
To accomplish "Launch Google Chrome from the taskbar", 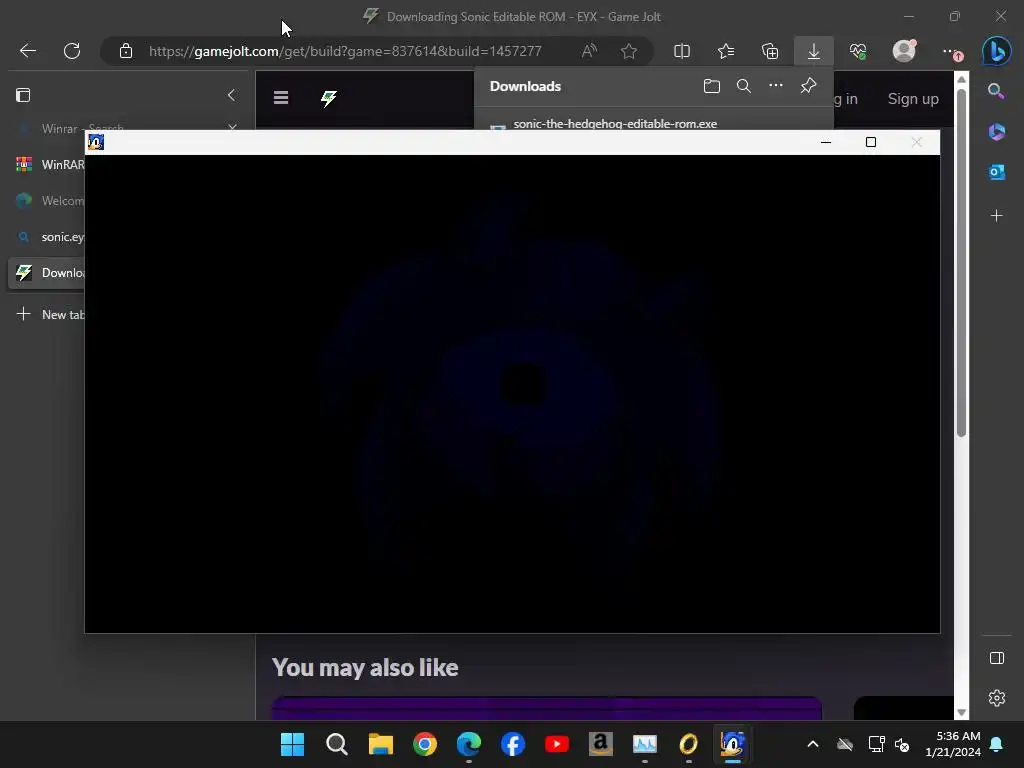I will 424,744.
